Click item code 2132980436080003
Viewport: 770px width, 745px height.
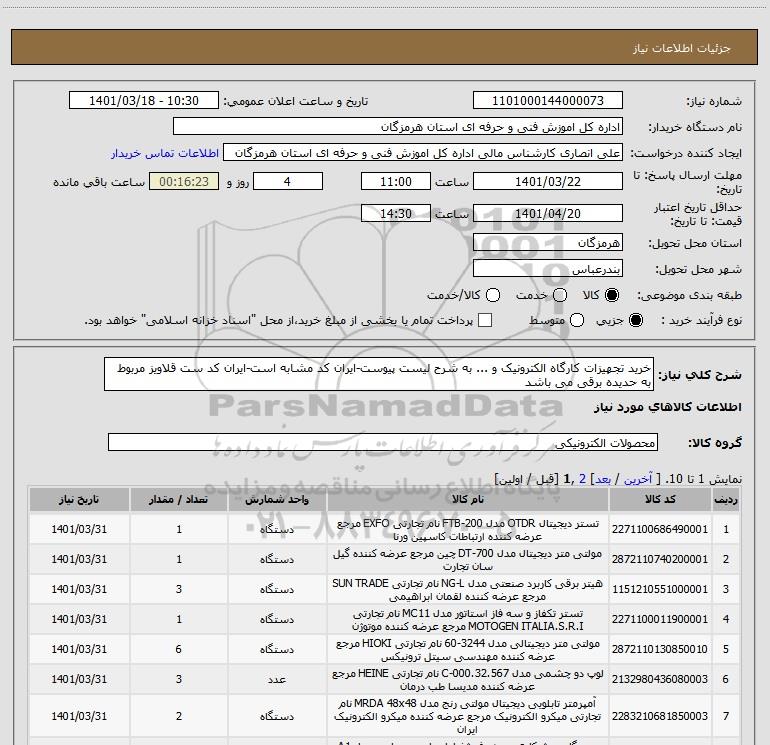tap(660, 679)
